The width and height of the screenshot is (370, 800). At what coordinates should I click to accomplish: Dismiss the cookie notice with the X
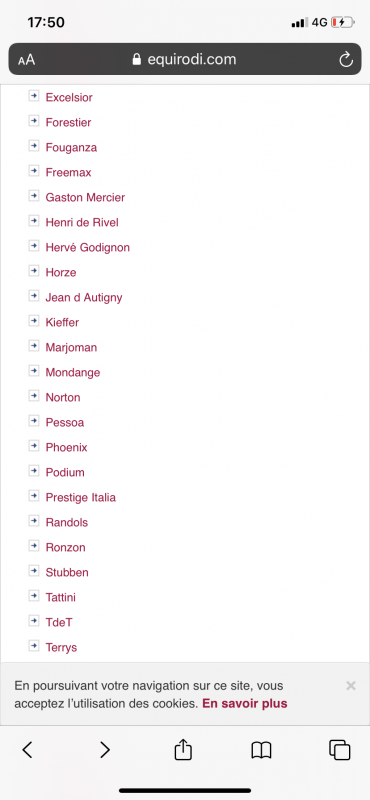pyautogui.click(x=351, y=686)
